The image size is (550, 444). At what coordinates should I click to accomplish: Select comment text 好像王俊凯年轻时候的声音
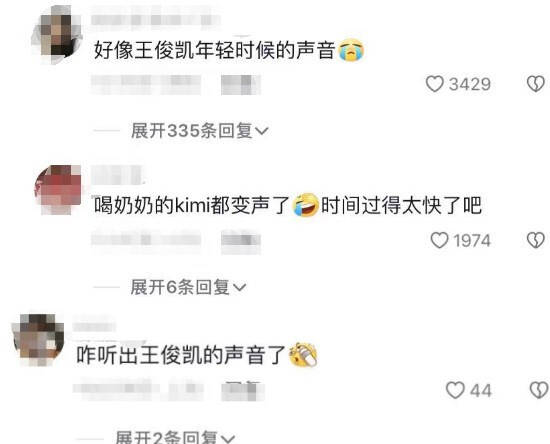coord(214,50)
